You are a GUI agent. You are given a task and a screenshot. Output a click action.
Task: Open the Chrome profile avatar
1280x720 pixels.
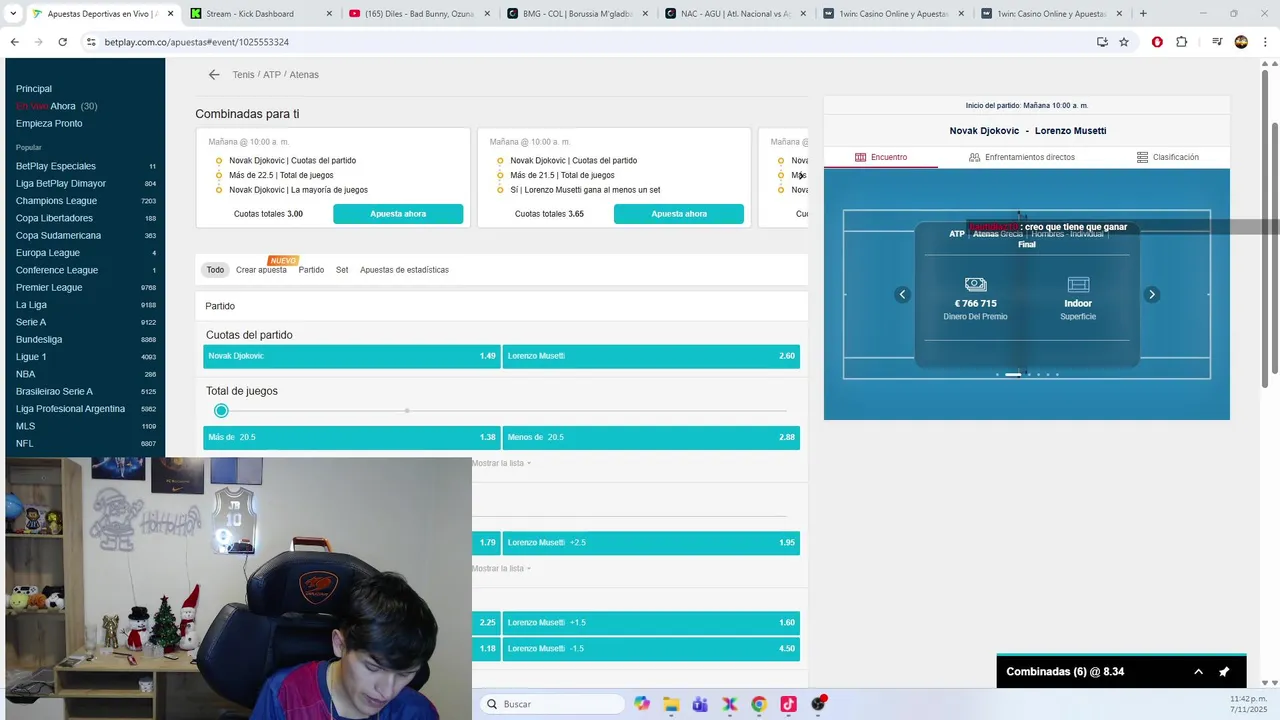pos(1241,42)
